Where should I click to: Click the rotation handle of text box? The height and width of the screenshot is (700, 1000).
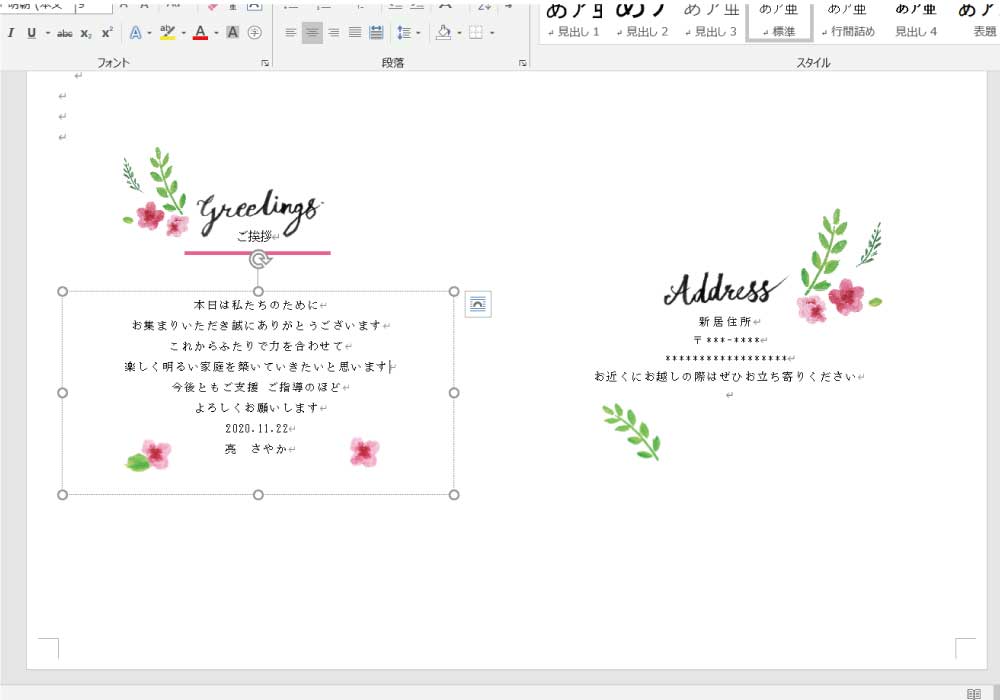pos(258,260)
